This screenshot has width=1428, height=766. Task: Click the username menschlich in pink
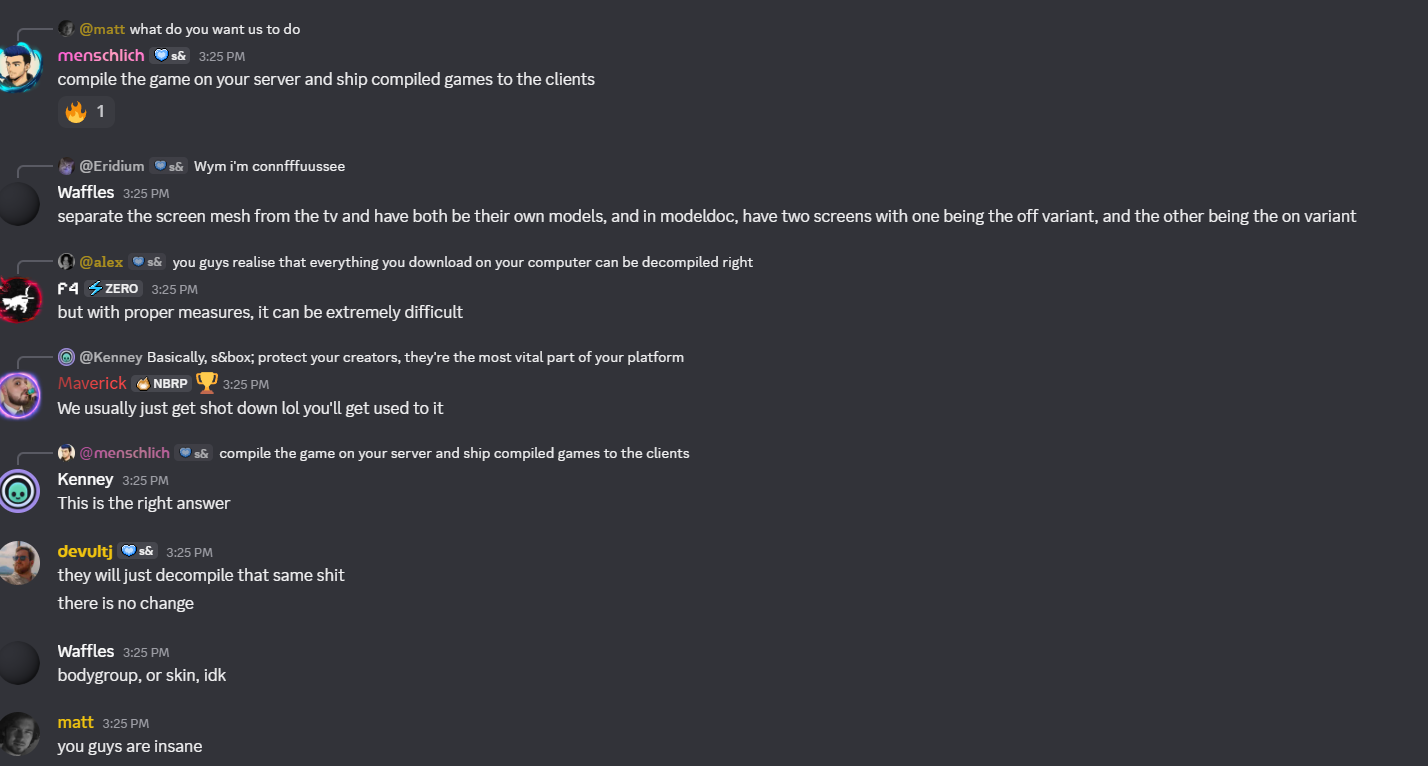coord(101,56)
